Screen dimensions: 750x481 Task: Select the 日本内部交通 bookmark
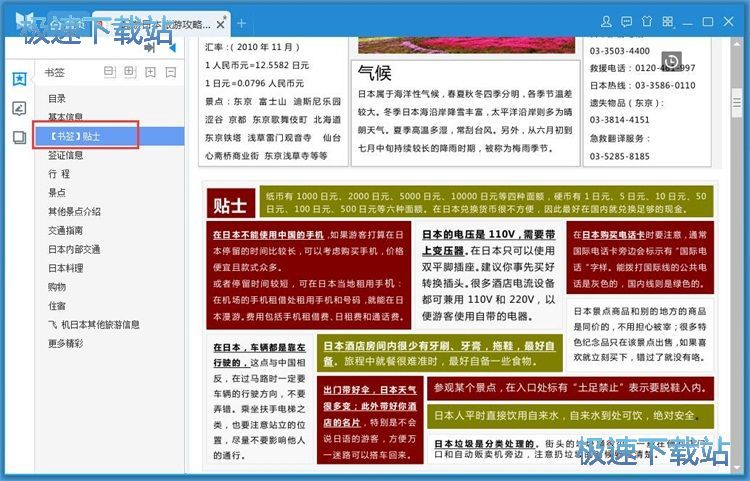coord(74,249)
